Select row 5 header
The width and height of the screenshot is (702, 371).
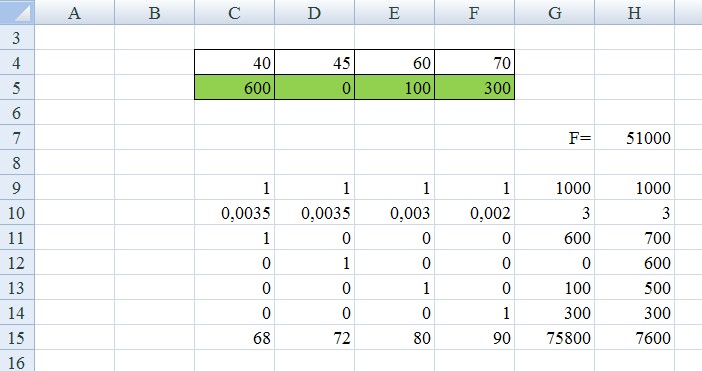[x=17, y=87]
